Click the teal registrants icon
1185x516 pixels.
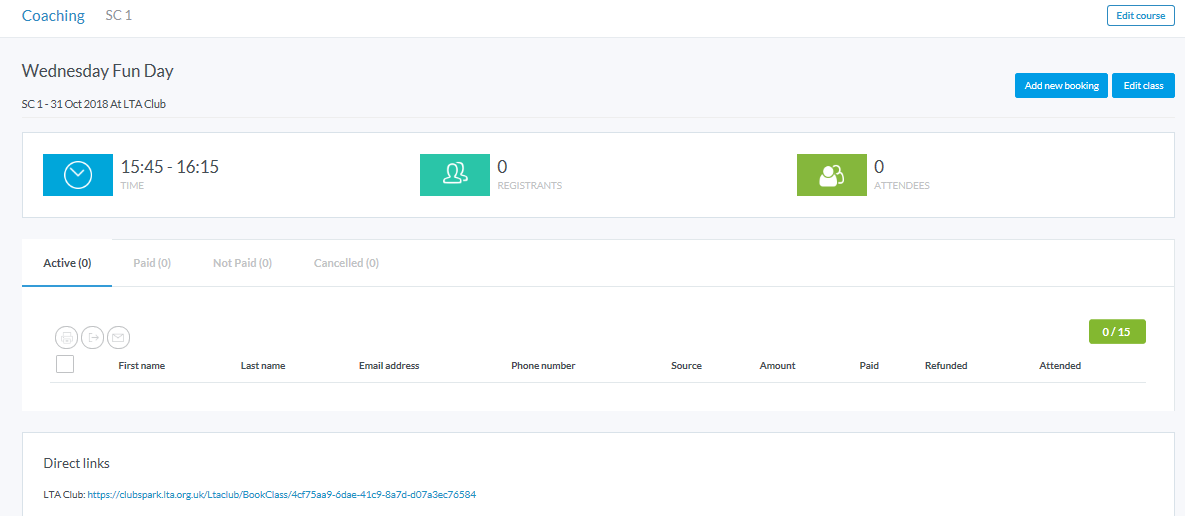tap(455, 175)
